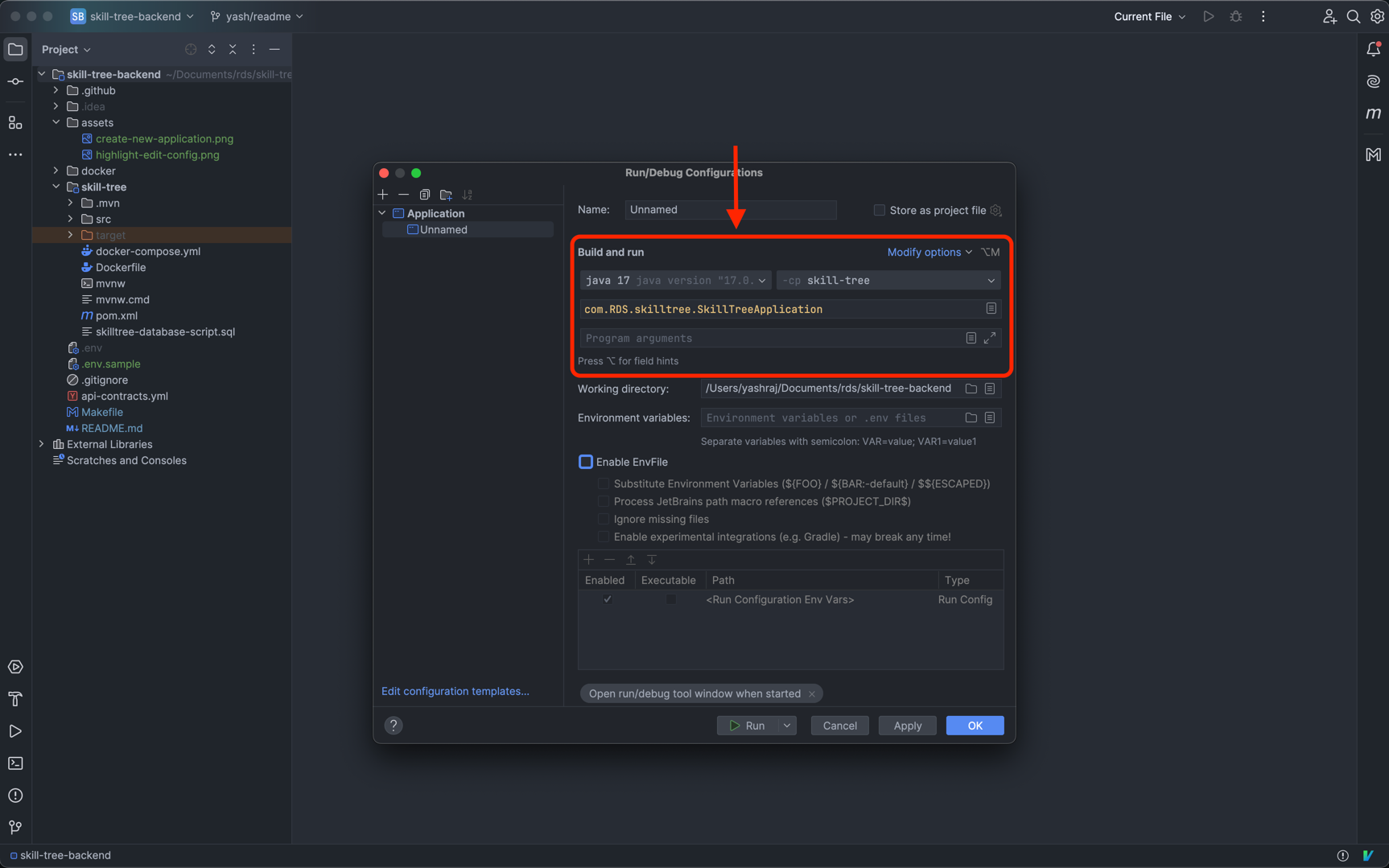Sort configurations alphabetically

pyautogui.click(x=468, y=195)
